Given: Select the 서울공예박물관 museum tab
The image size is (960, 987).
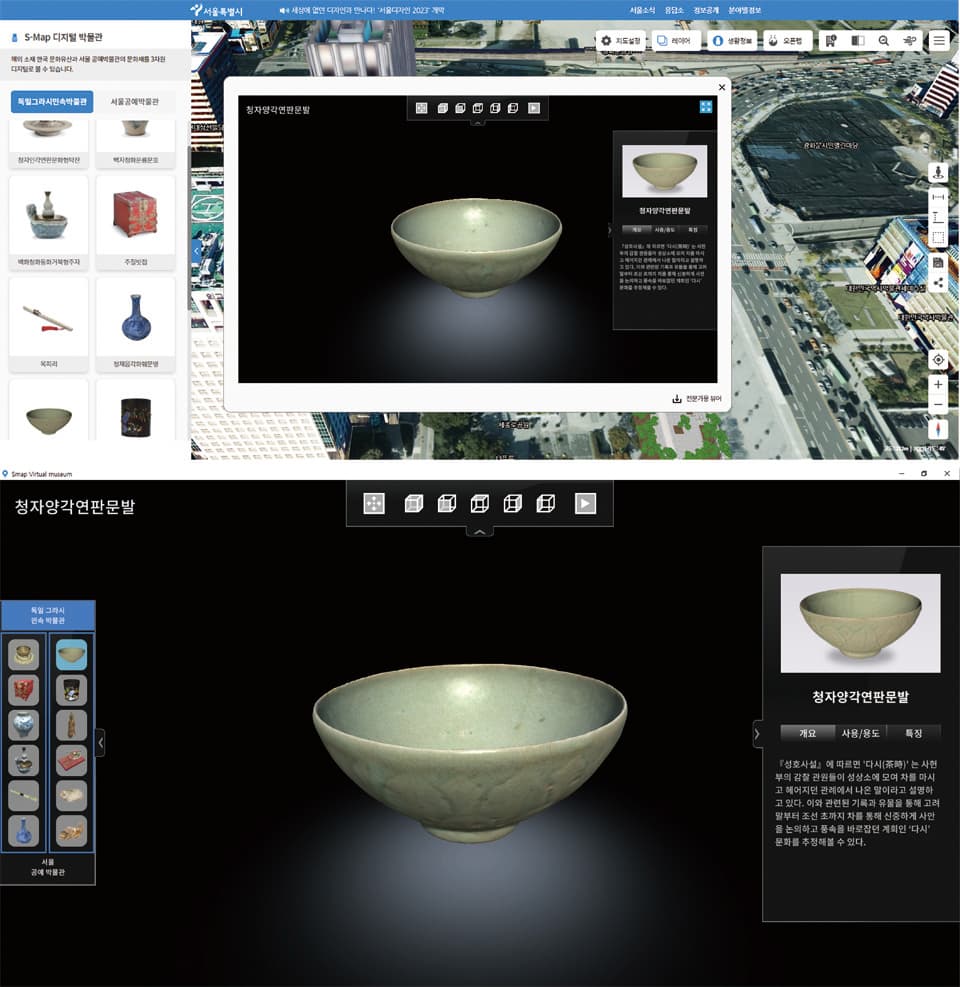Looking at the screenshot, I should pyautogui.click(x=135, y=101).
